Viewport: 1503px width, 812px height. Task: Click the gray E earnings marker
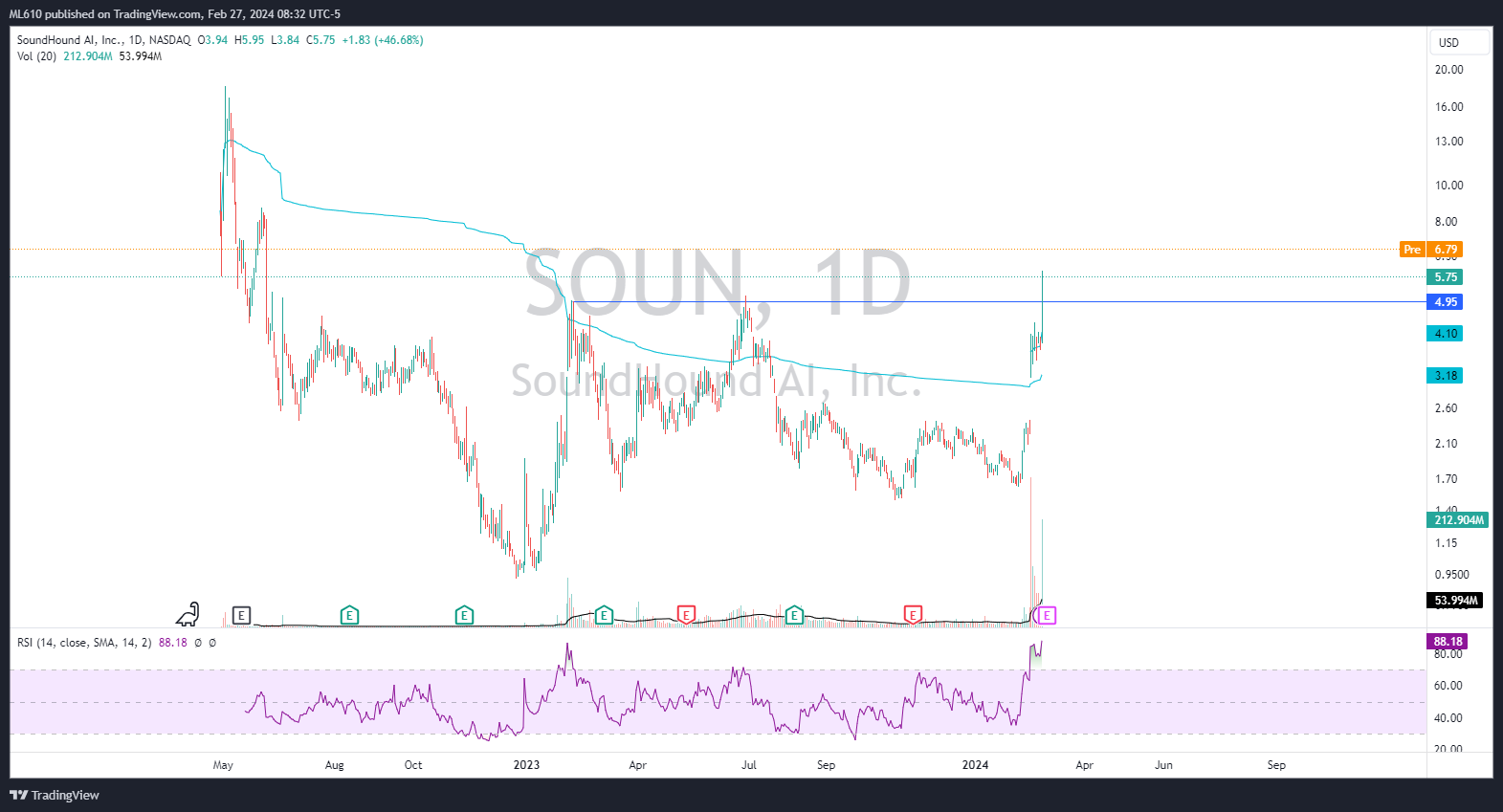[x=241, y=615]
